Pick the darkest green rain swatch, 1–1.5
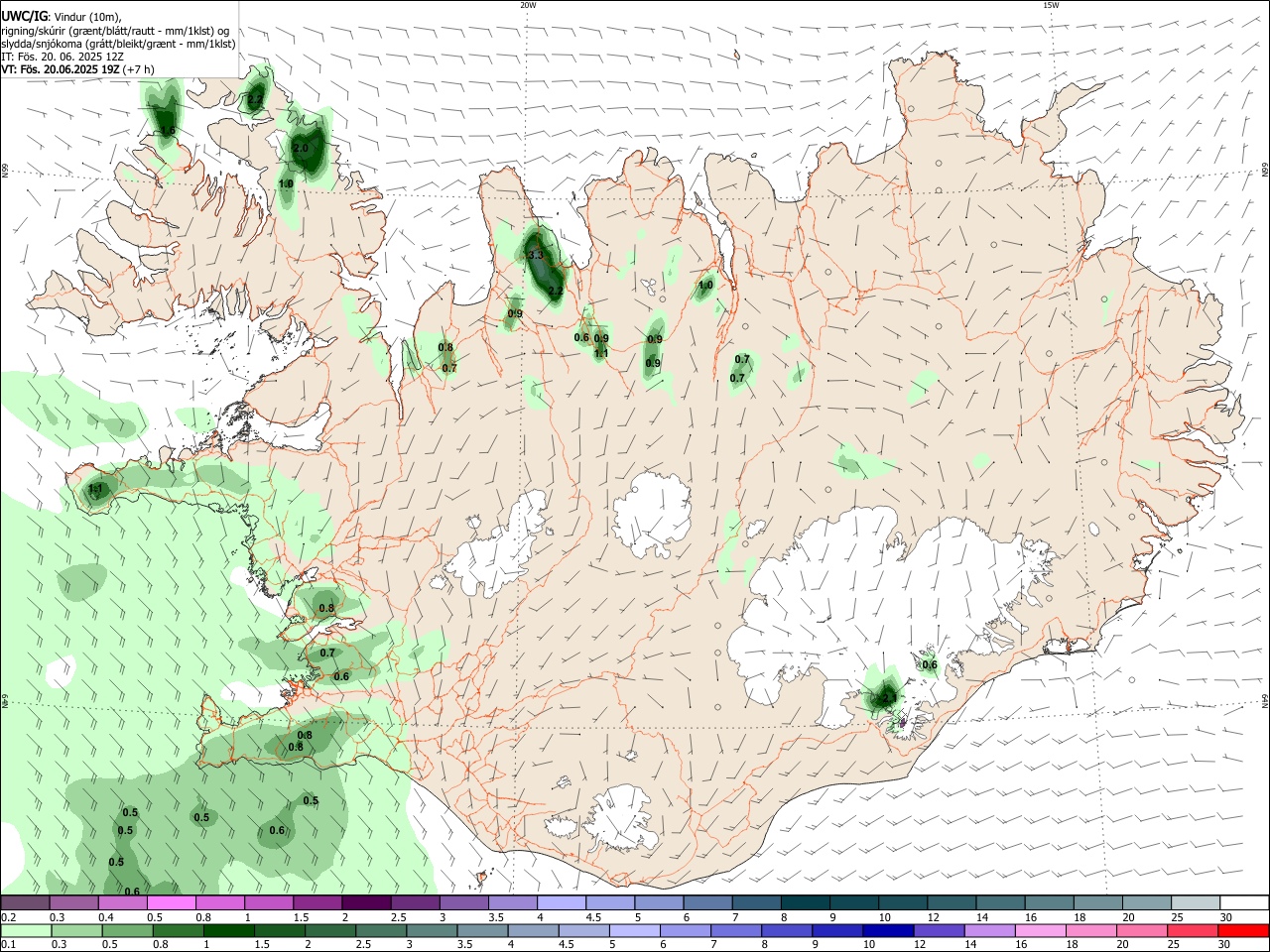The image size is (1270, 952). 228,930
